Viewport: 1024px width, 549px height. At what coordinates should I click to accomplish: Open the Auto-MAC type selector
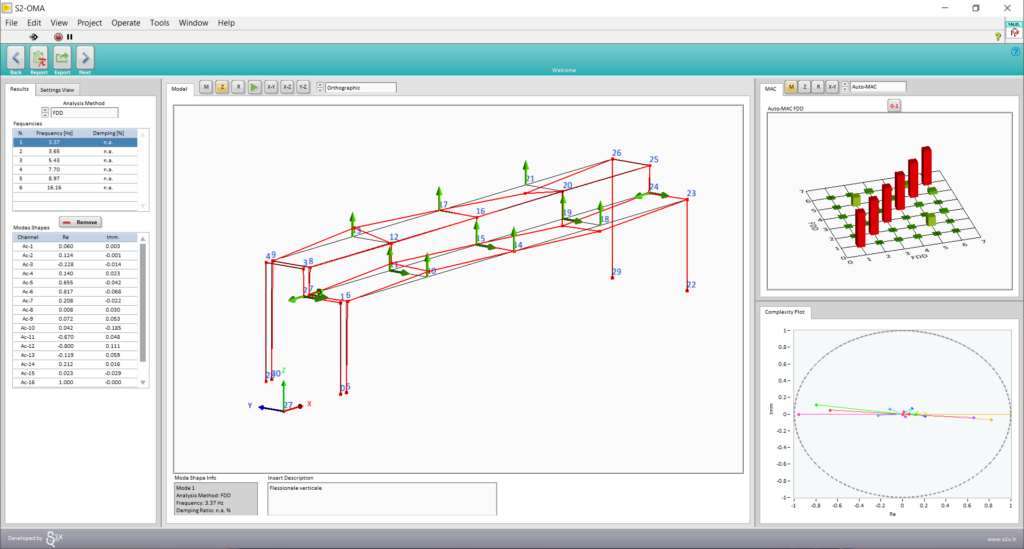[x=878, y=87]
